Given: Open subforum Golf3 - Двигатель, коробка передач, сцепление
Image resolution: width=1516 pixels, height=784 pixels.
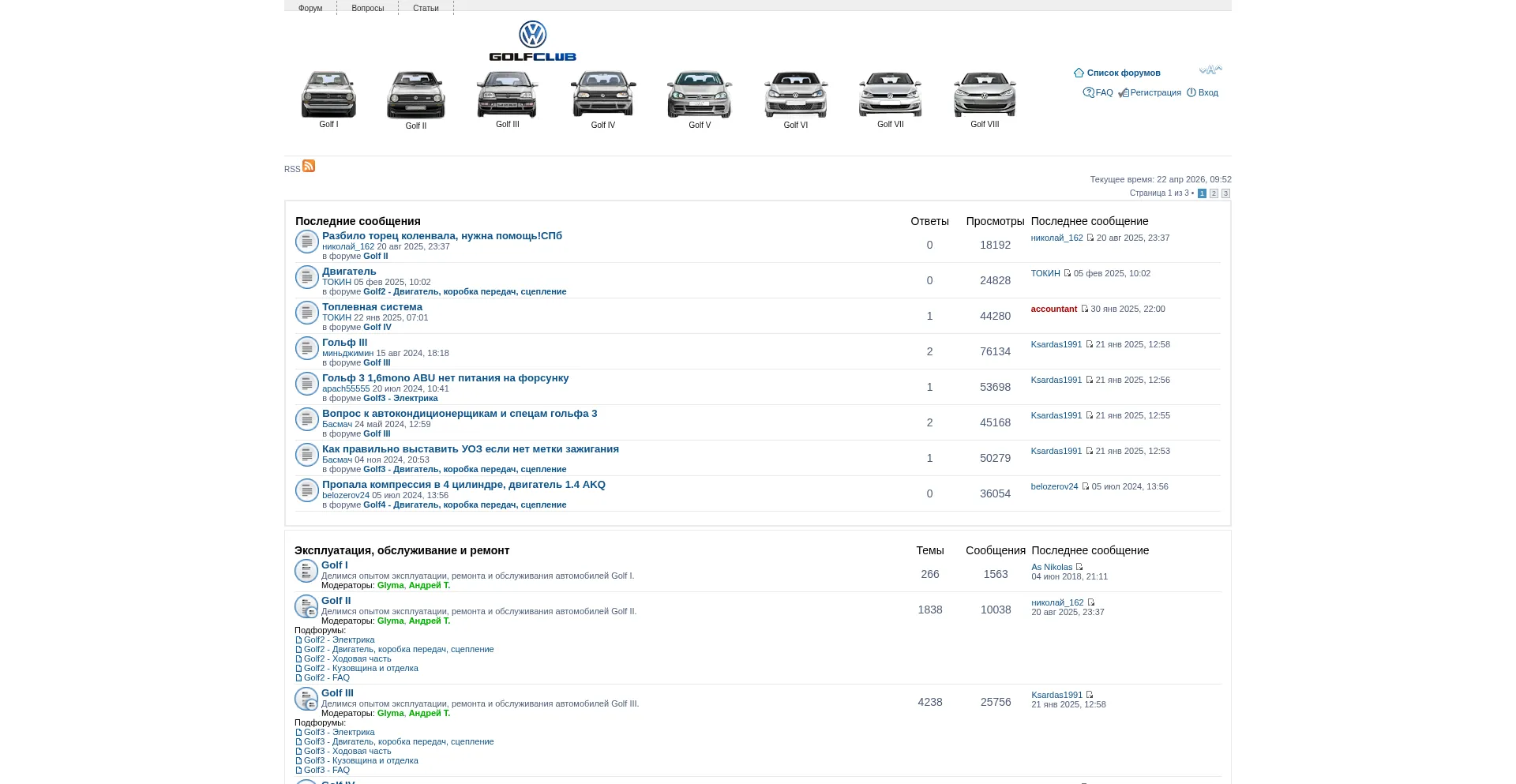Looking at the screenshot, I should click(399, 741).
